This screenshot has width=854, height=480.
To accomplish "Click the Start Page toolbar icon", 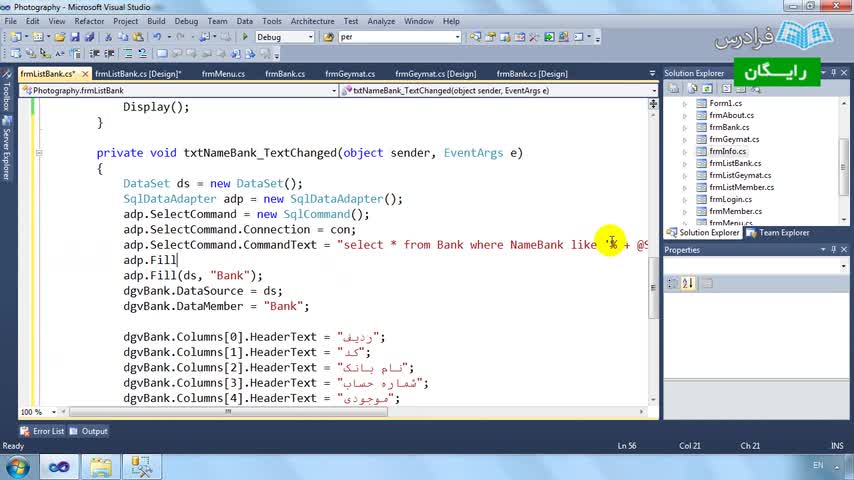I will tap(549, 37).
